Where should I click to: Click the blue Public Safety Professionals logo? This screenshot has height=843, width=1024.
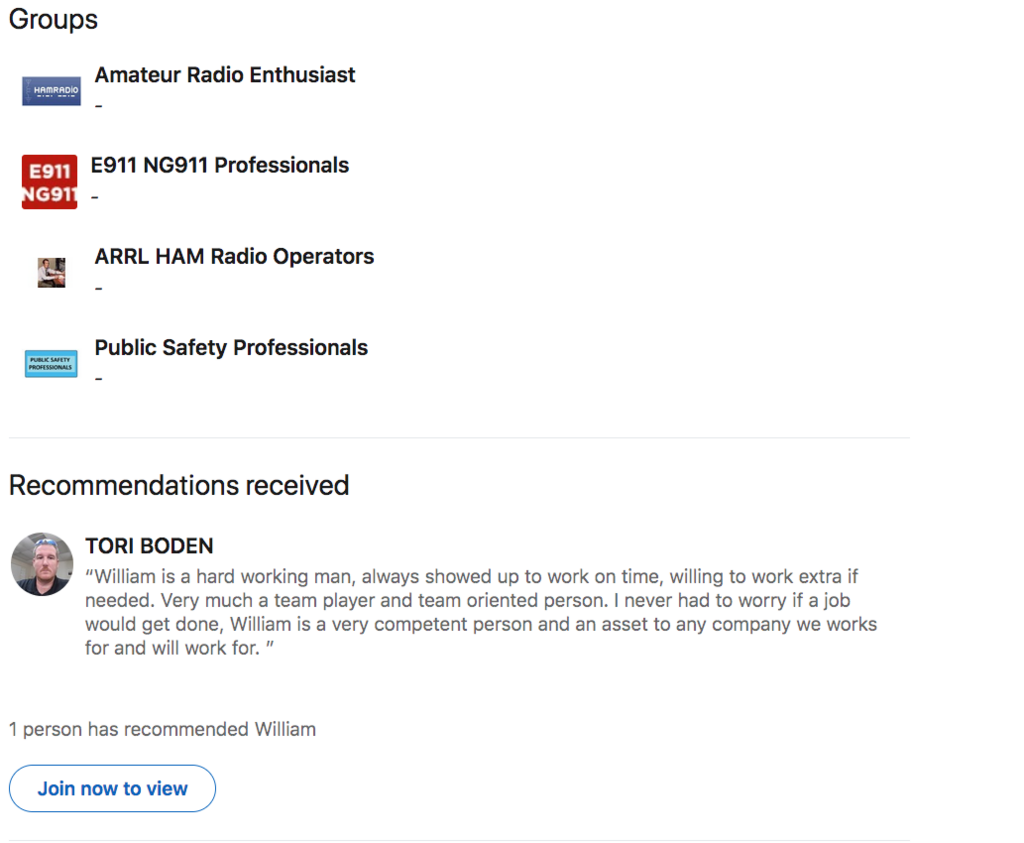[x=51, y=363]
